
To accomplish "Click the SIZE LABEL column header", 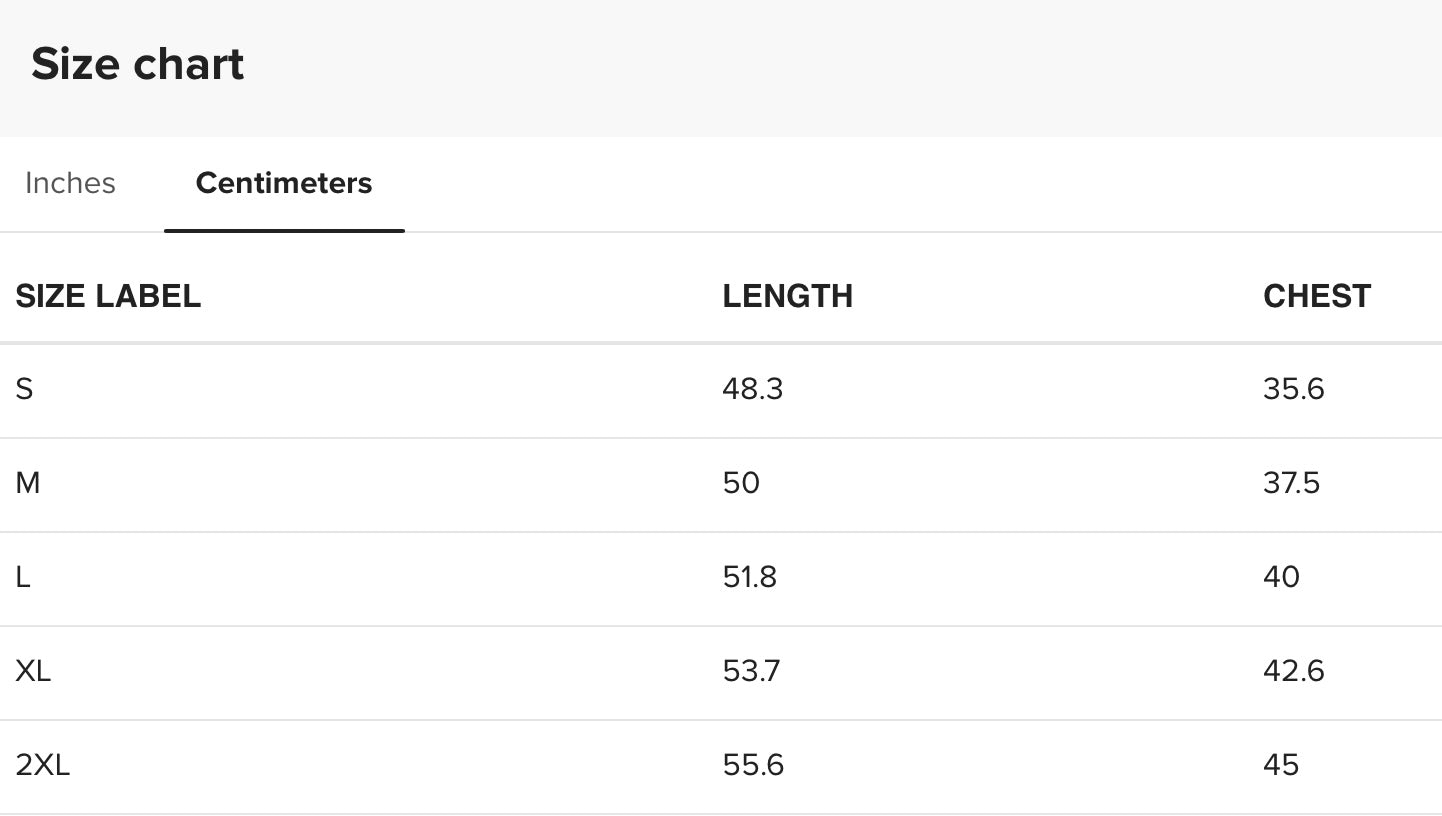I will coord(108,296).
